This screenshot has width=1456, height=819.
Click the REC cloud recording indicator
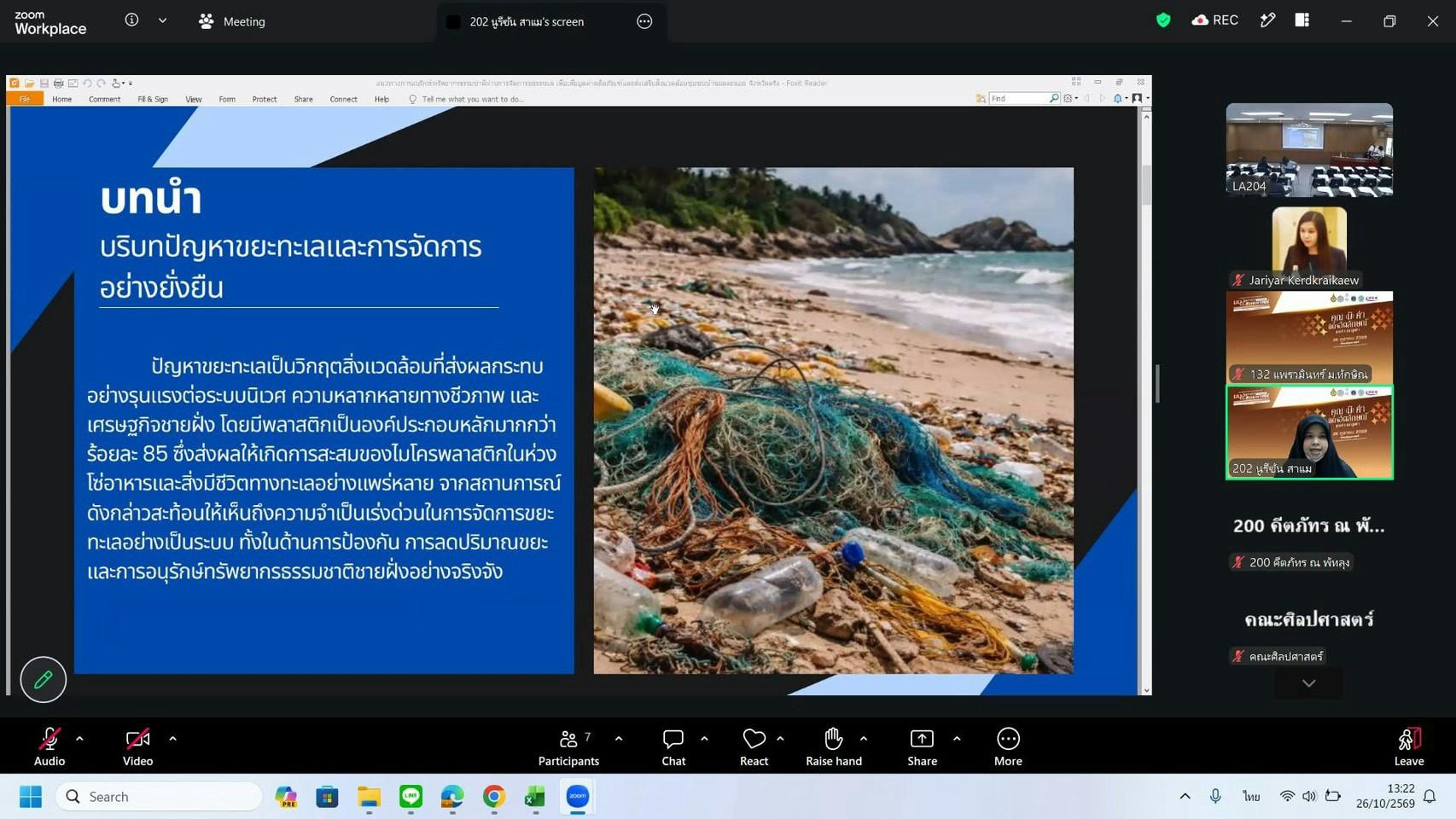tap(1215, 20)
